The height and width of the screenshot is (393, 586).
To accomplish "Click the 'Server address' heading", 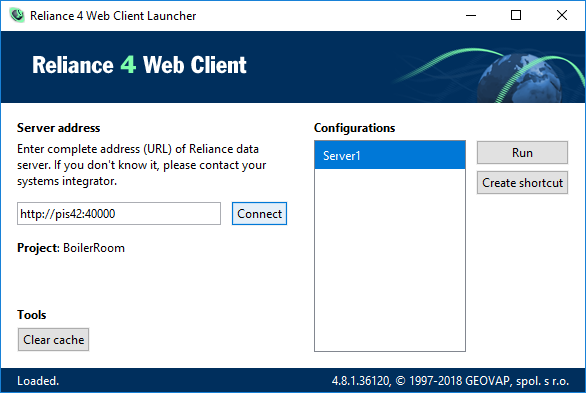I will pos(59,128).
